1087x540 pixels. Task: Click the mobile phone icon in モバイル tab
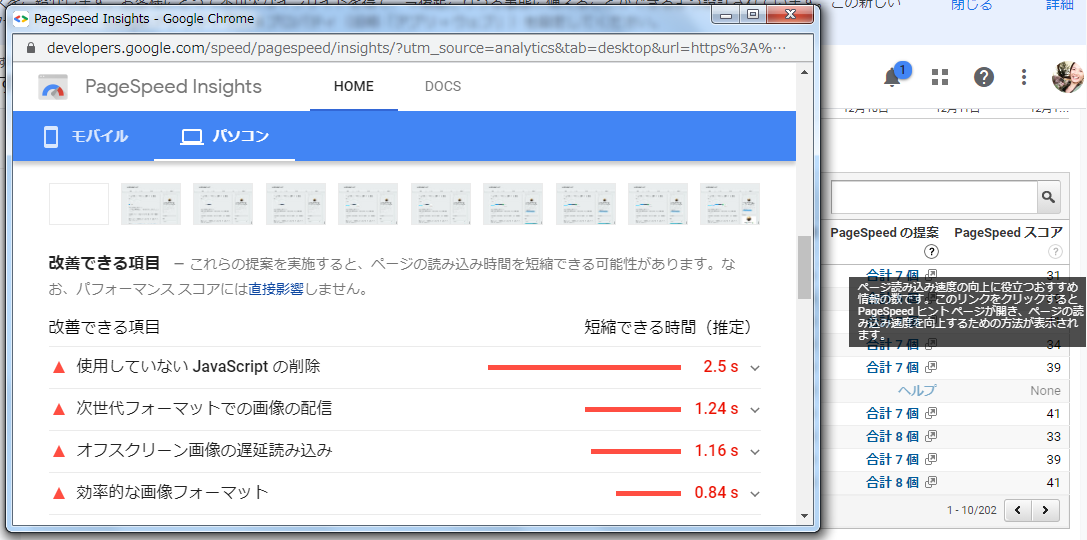pyautogui.click(x=51, y=137)
